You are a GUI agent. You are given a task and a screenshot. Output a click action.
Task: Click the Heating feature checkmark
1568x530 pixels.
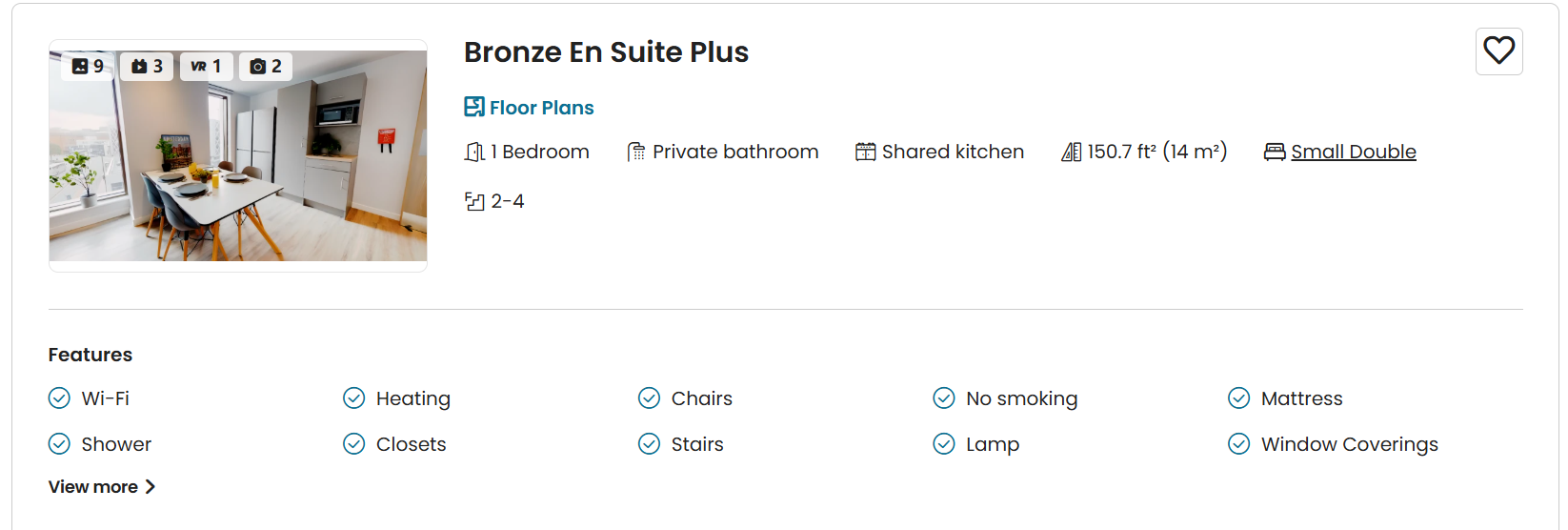354,397
